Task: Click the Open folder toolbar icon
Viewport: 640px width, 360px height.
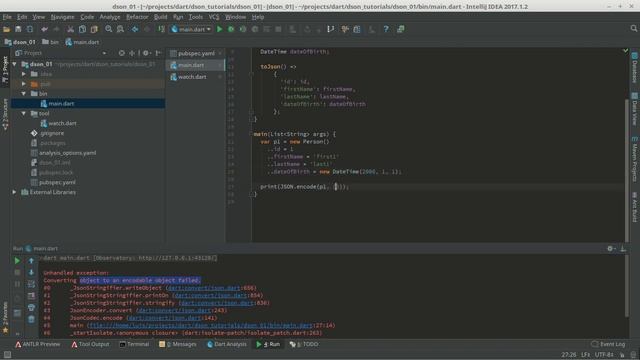Action: point(7,29)
